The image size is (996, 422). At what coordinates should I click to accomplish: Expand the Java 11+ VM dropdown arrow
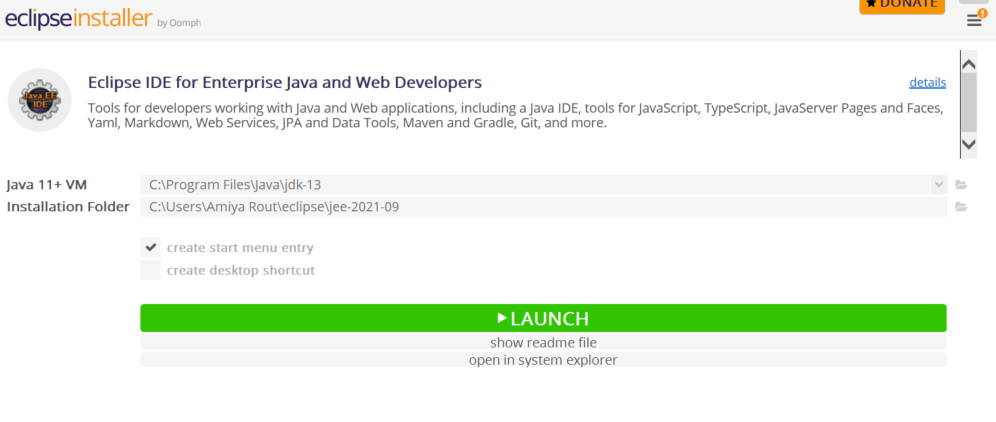pos(938,185)
